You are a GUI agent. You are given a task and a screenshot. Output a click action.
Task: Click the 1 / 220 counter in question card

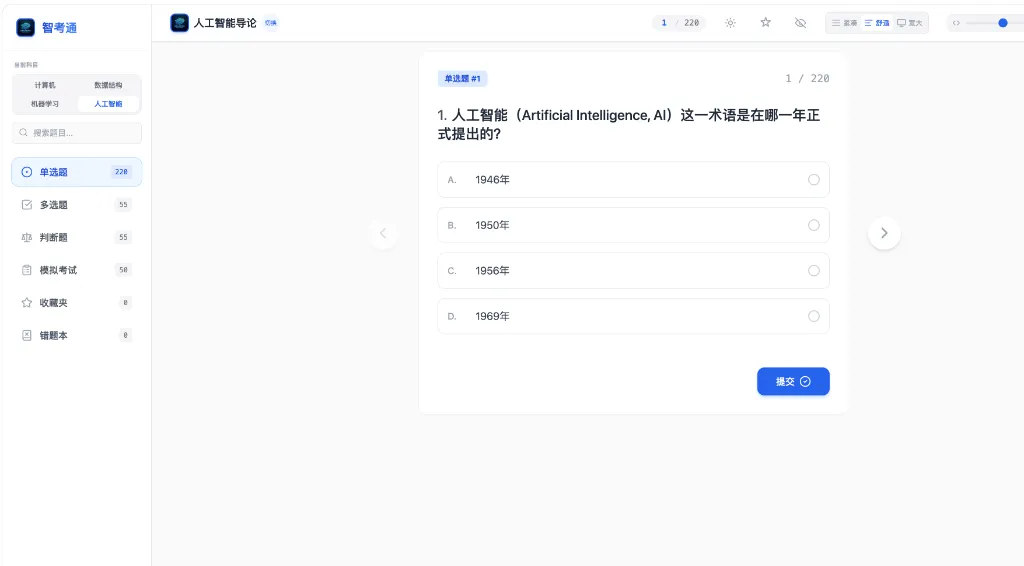[807, 78]
